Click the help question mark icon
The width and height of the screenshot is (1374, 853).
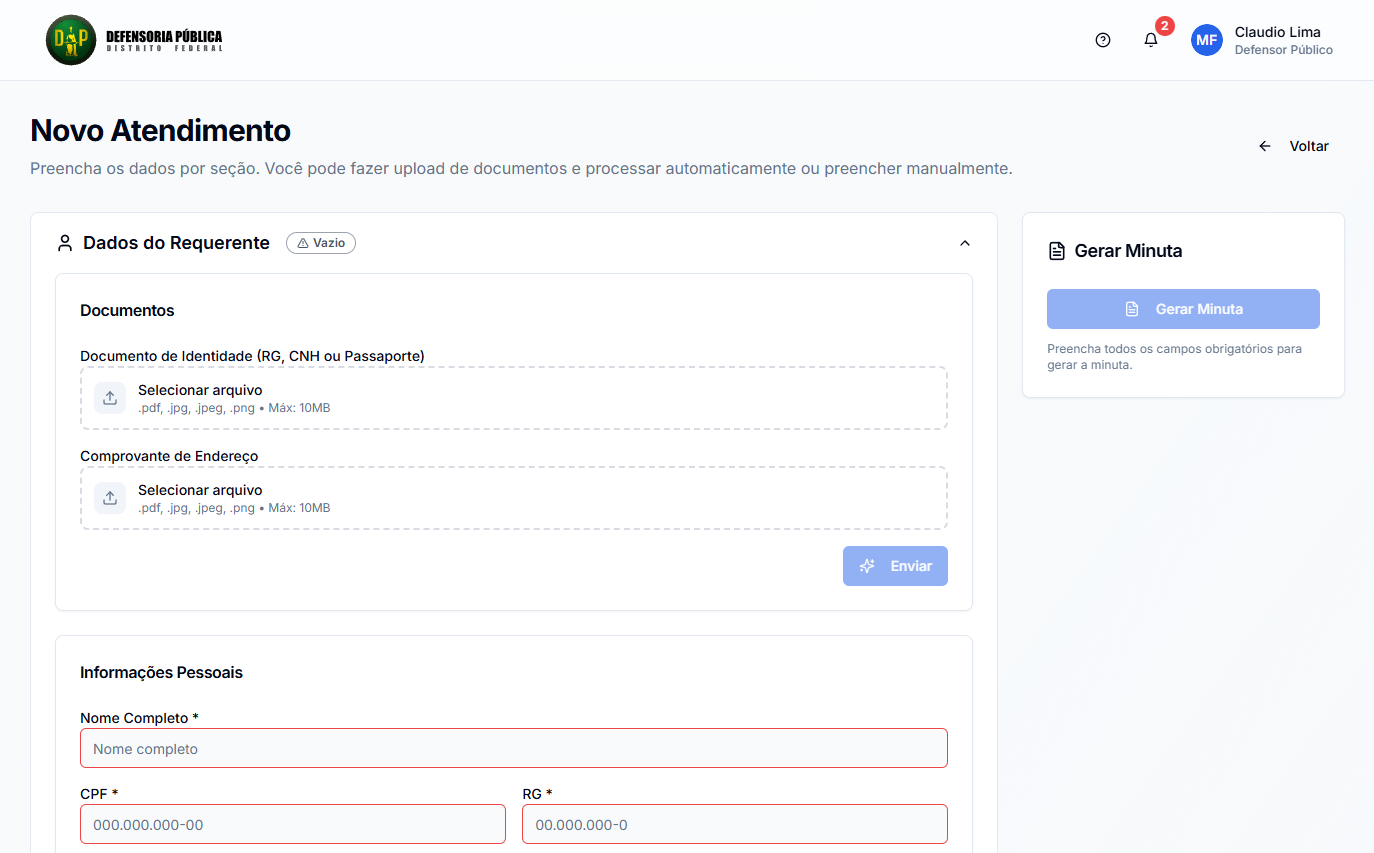coord(1103,40)
